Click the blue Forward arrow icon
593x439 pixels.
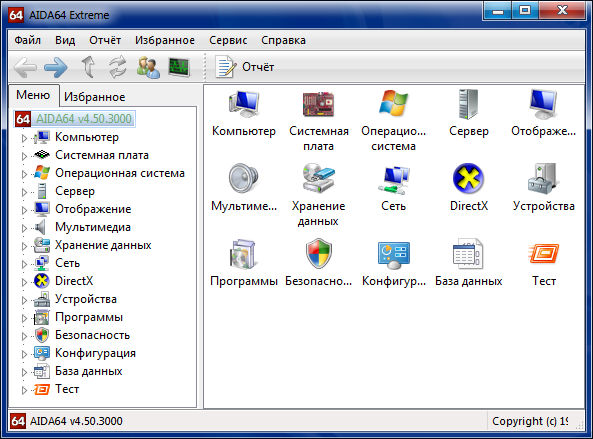pyautogui.click(x=56, y=68)
